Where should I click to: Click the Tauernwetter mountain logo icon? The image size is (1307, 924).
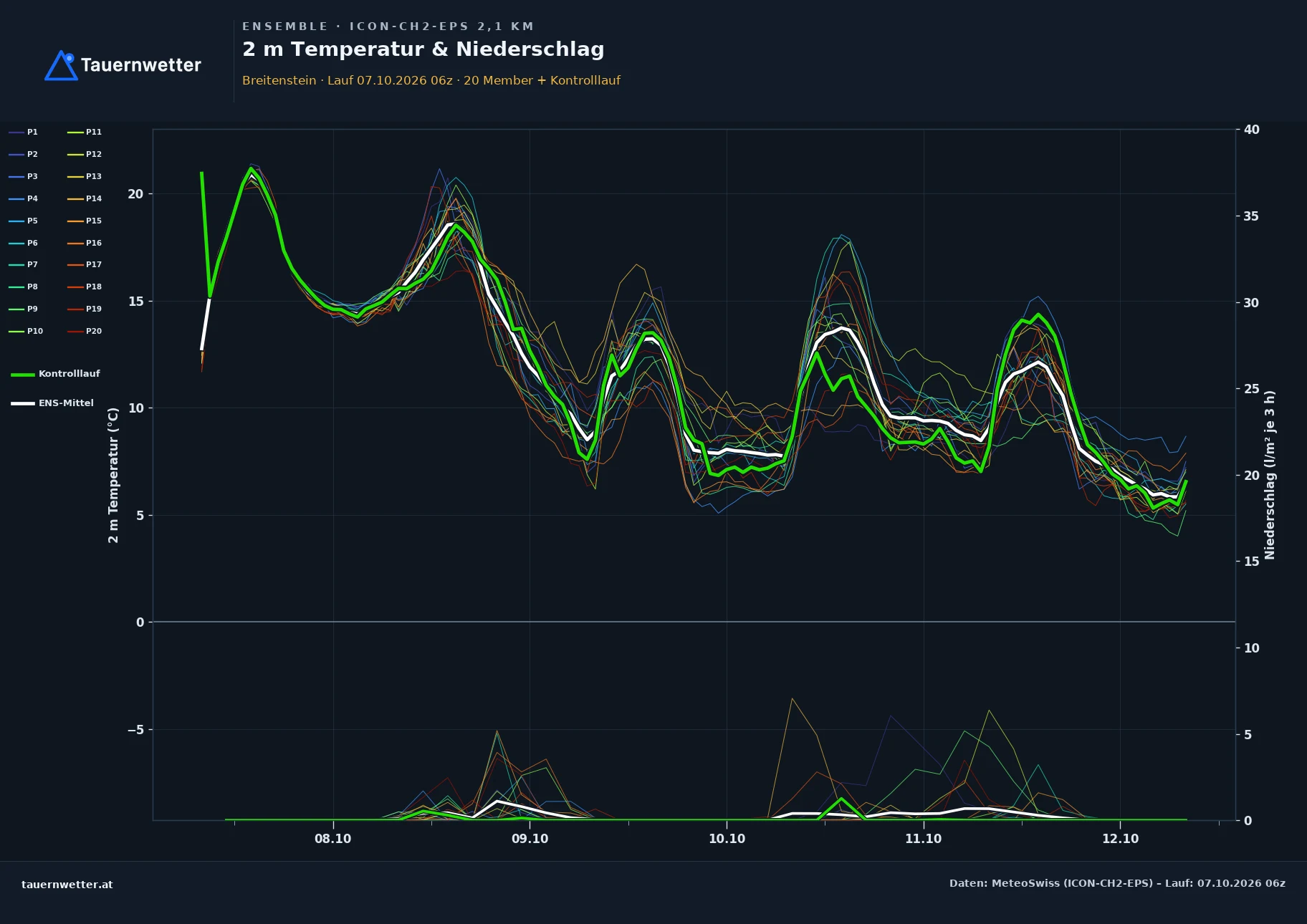point(61,65)
